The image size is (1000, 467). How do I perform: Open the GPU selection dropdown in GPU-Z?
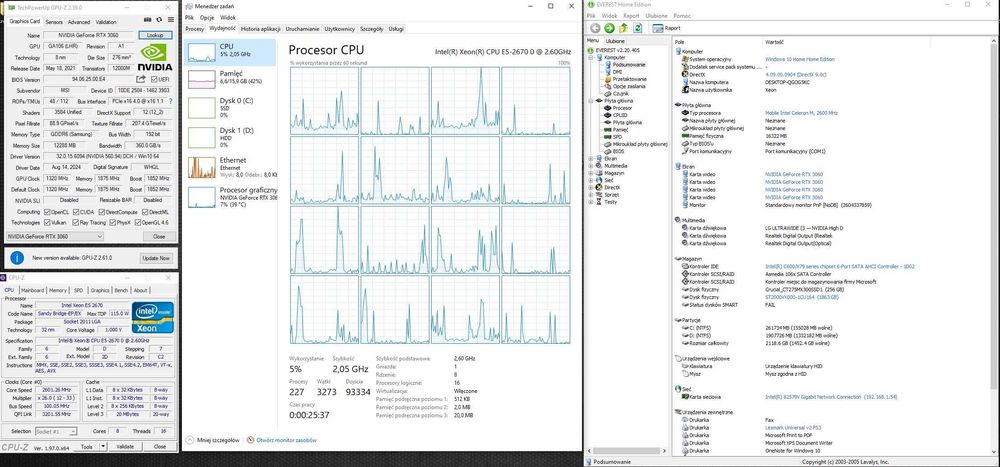[54, 236]
